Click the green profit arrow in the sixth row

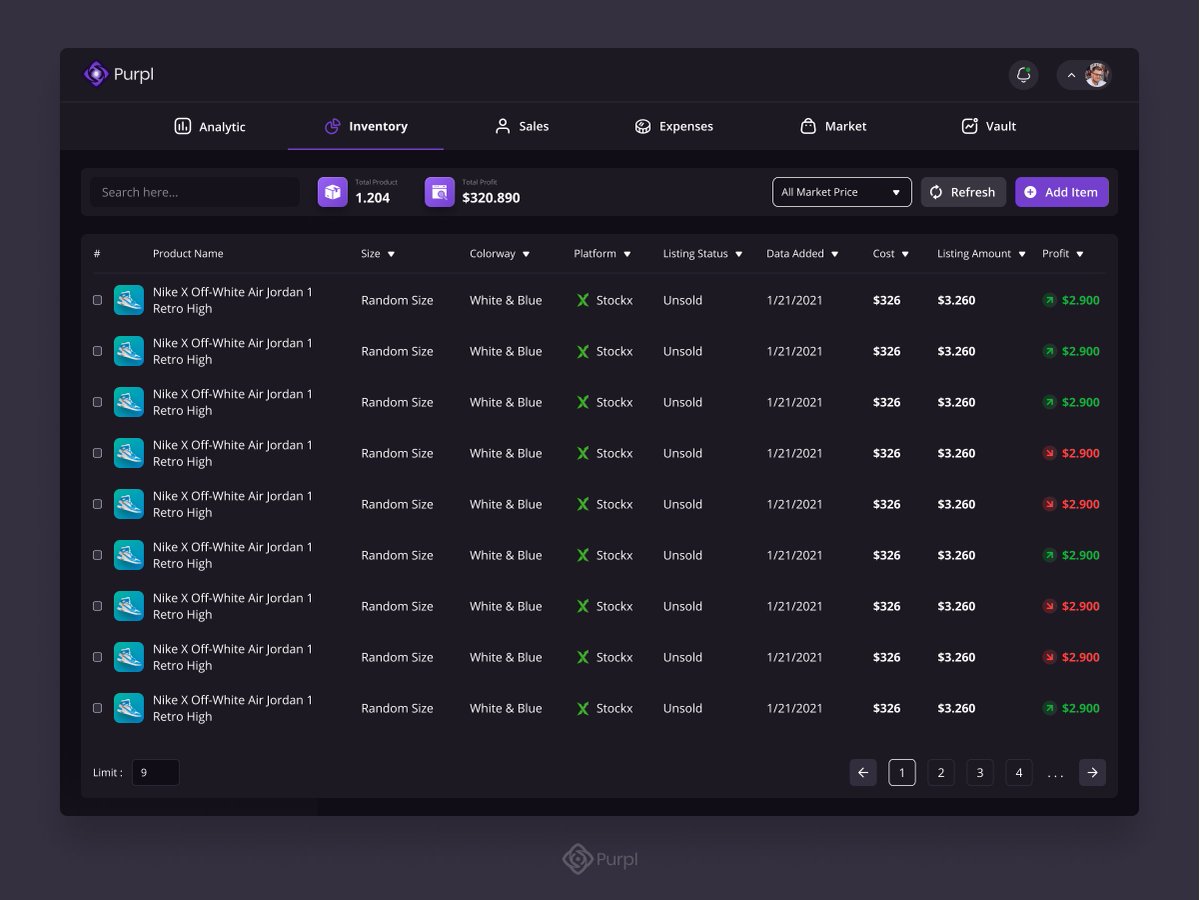tap(1049, 555)
